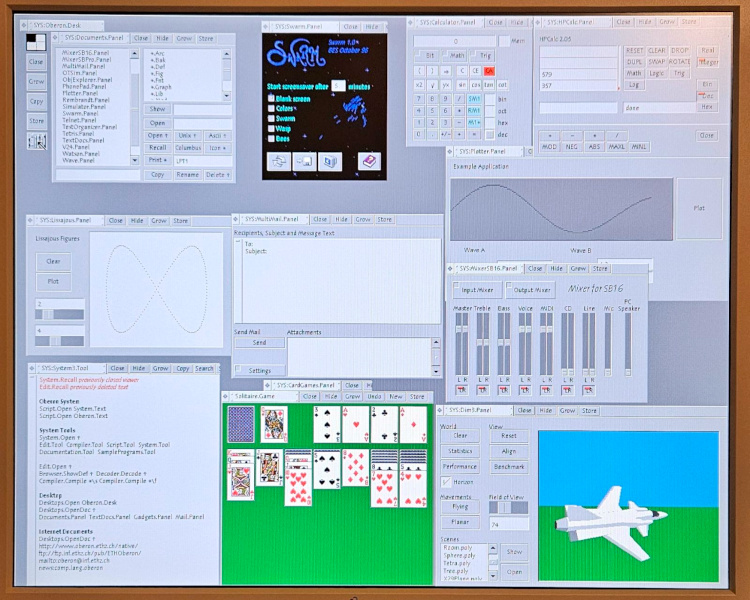Viewport: 750px width, 600px height.
Task: Click the cursor icon below Store on Oberon.Desk
Action: (37, 142)
